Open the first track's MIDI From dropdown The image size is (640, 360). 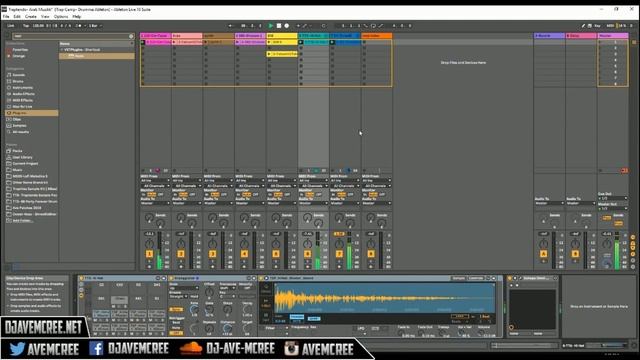pos(155,180)
